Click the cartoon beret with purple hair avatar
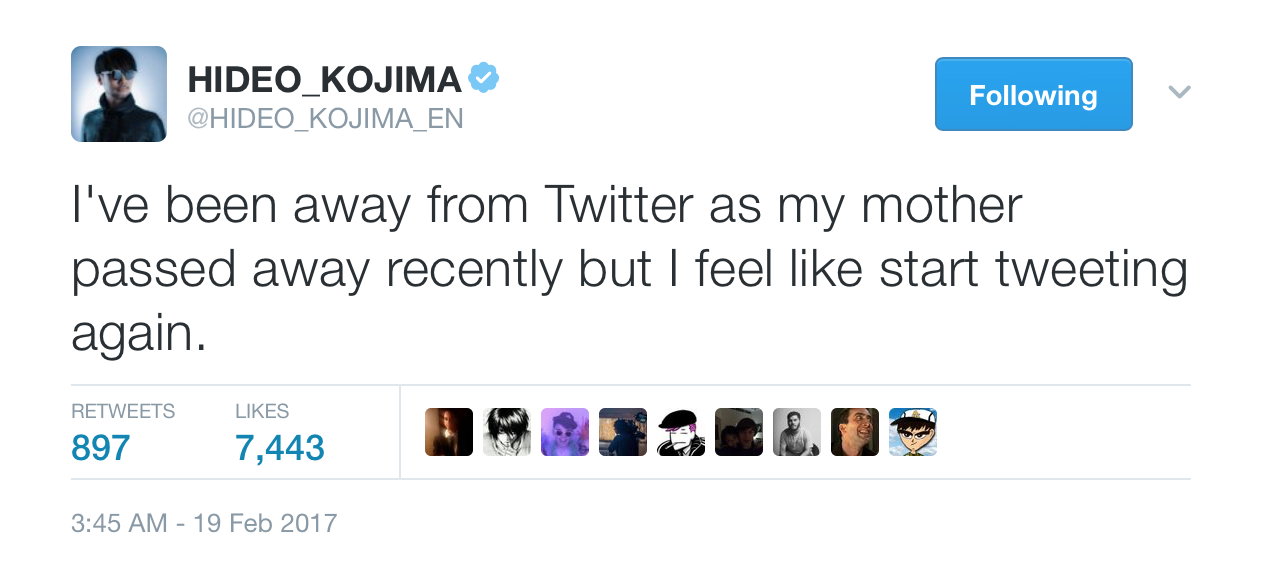This screenshot has width=1262, height=564. pos(681,432)
